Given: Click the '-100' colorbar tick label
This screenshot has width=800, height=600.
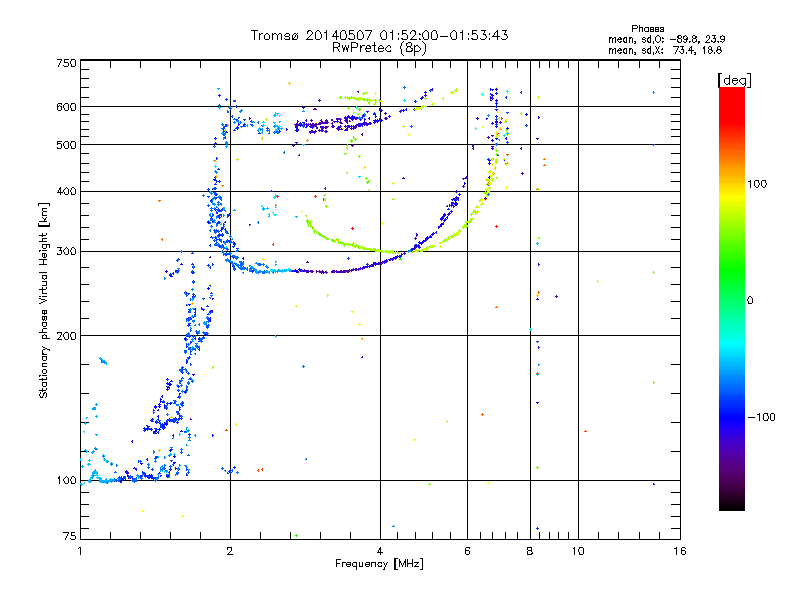Looking at the screenshot, I should click(761, 417).
